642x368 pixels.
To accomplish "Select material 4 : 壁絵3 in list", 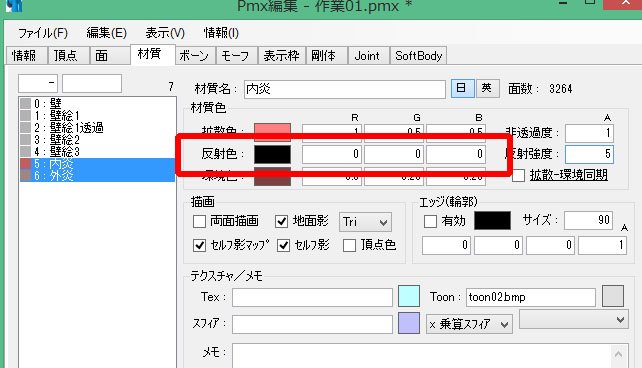I will click(97, 152).
